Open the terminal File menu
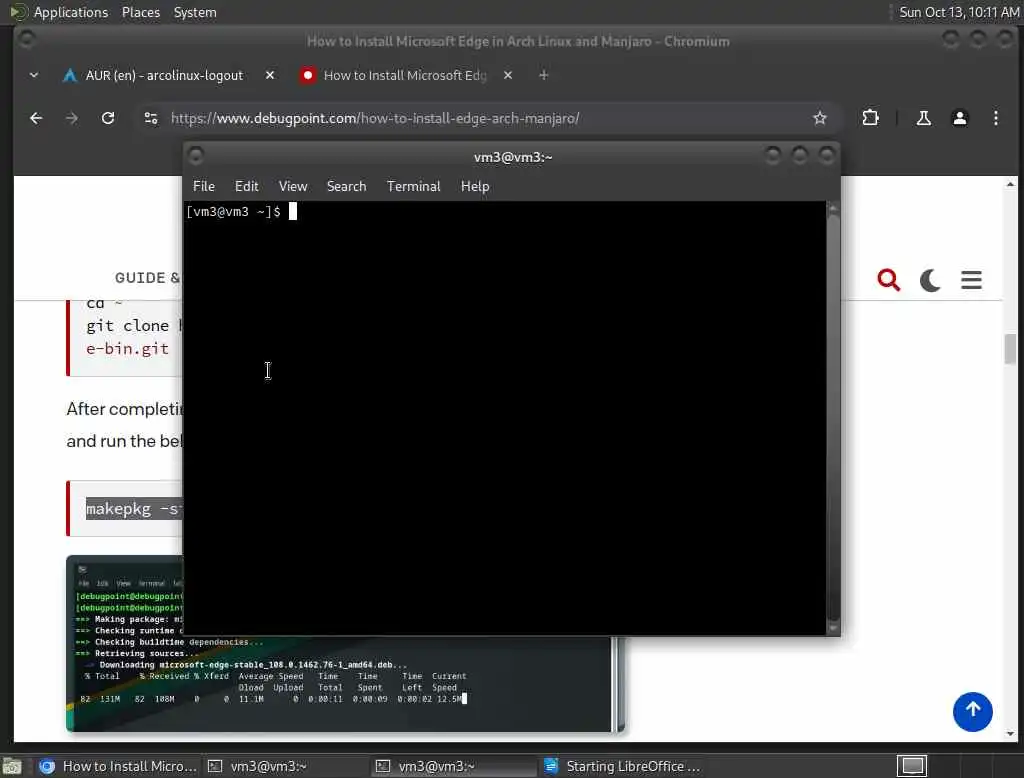The height and width of the screenshot is (778, 1024). click(x=204, y=186)
